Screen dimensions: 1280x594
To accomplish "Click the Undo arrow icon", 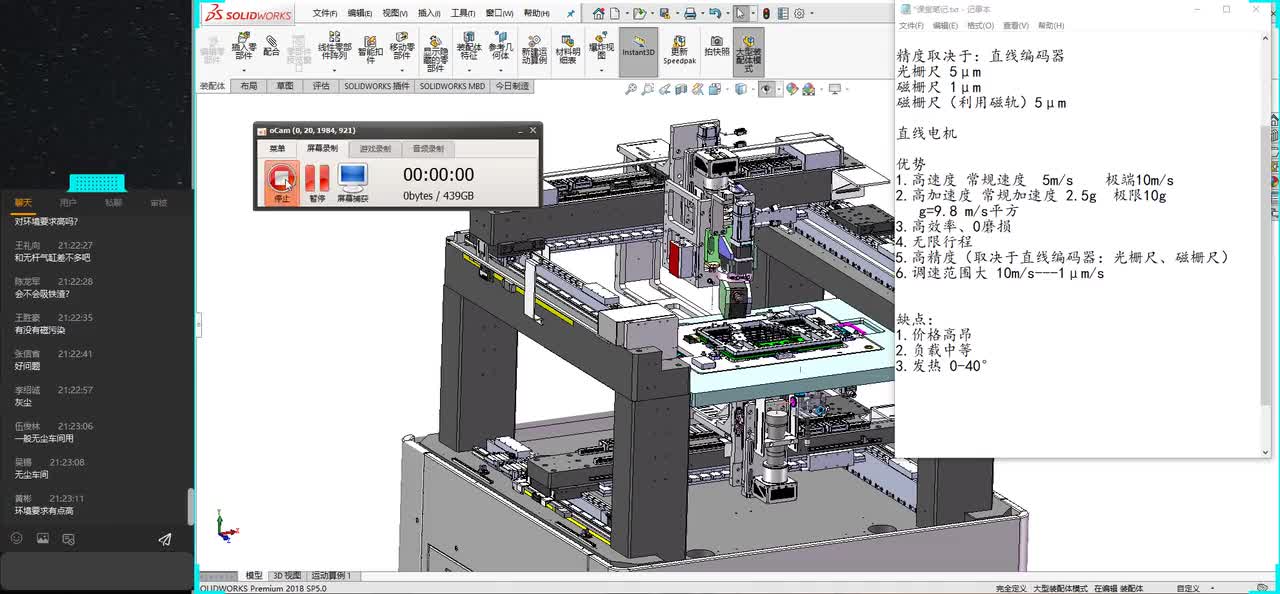I will click(x=714, y=14).
